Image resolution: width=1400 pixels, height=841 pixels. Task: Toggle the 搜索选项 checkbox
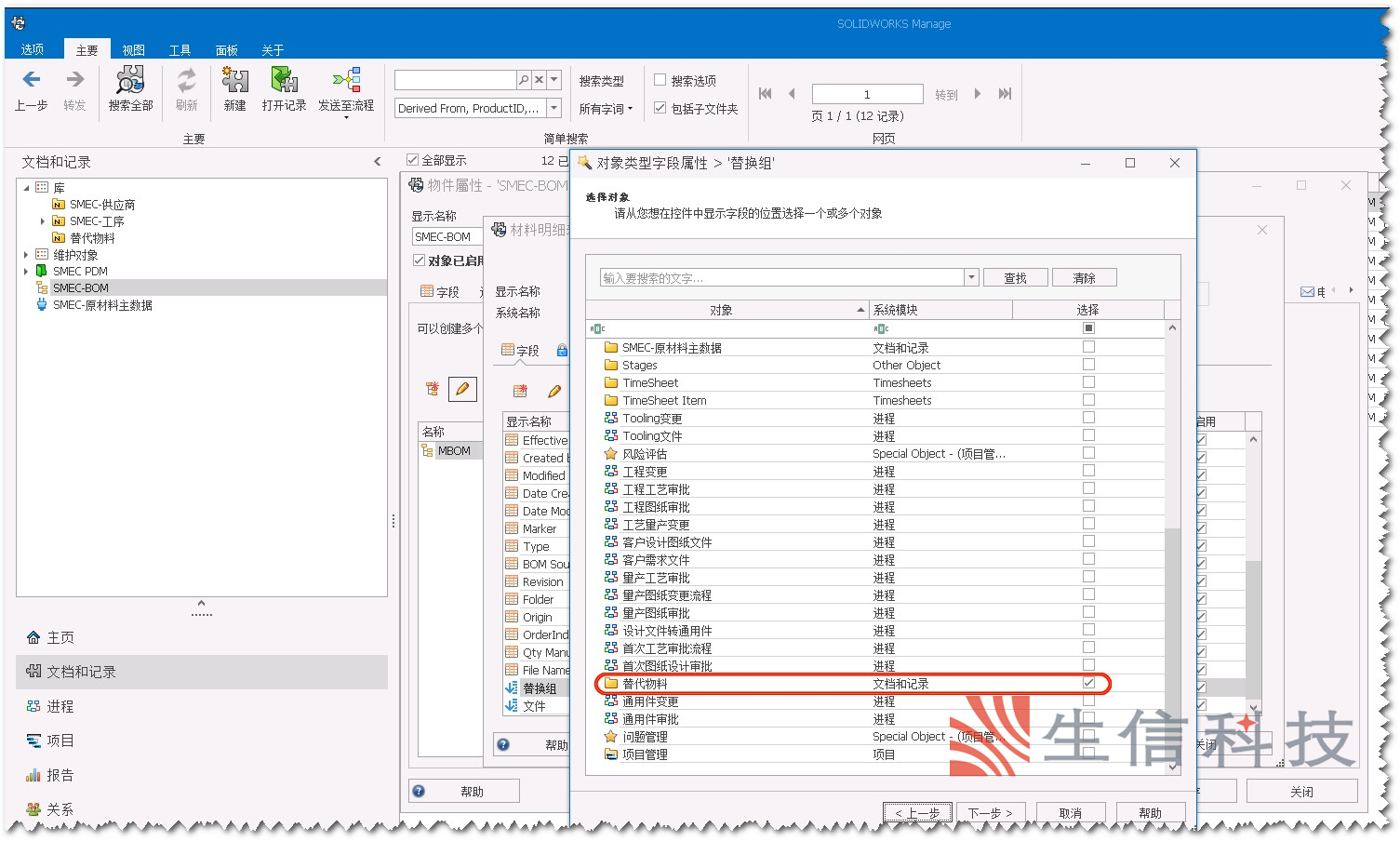[660, 80]
